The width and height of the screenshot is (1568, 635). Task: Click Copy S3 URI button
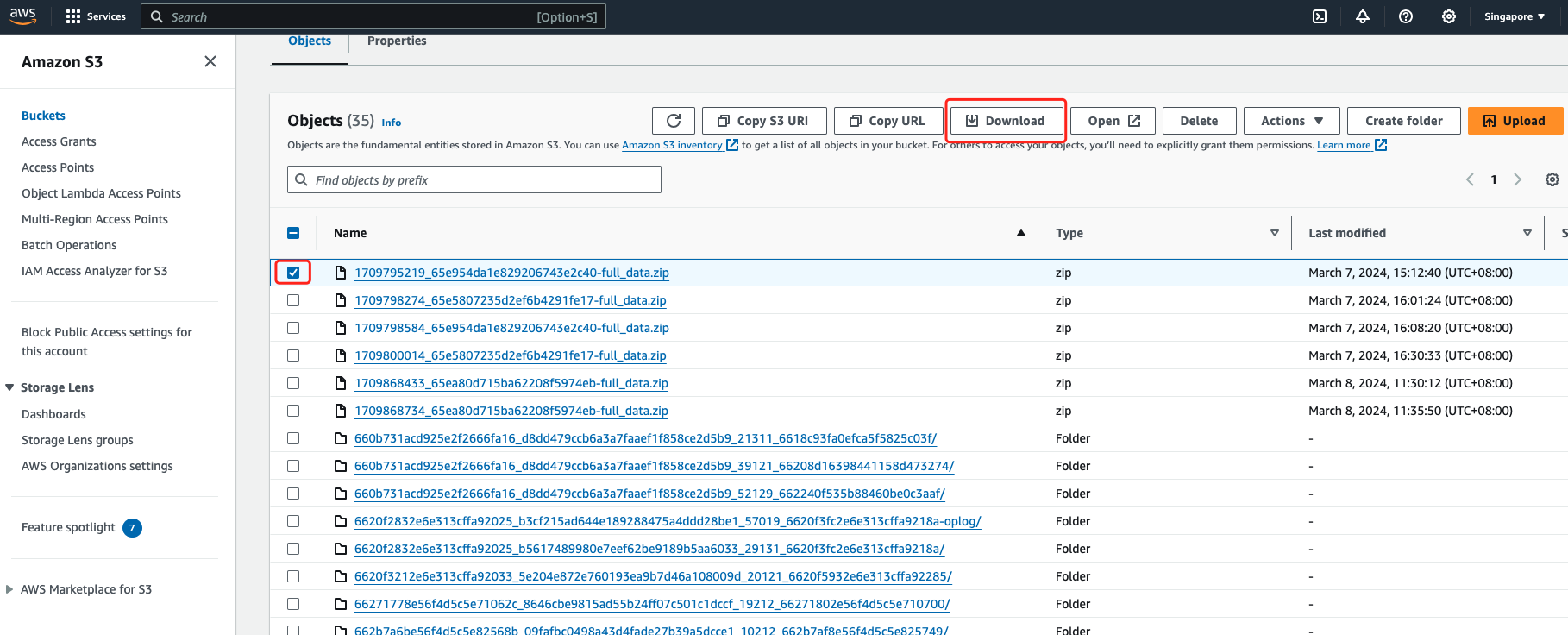[764, 121]
